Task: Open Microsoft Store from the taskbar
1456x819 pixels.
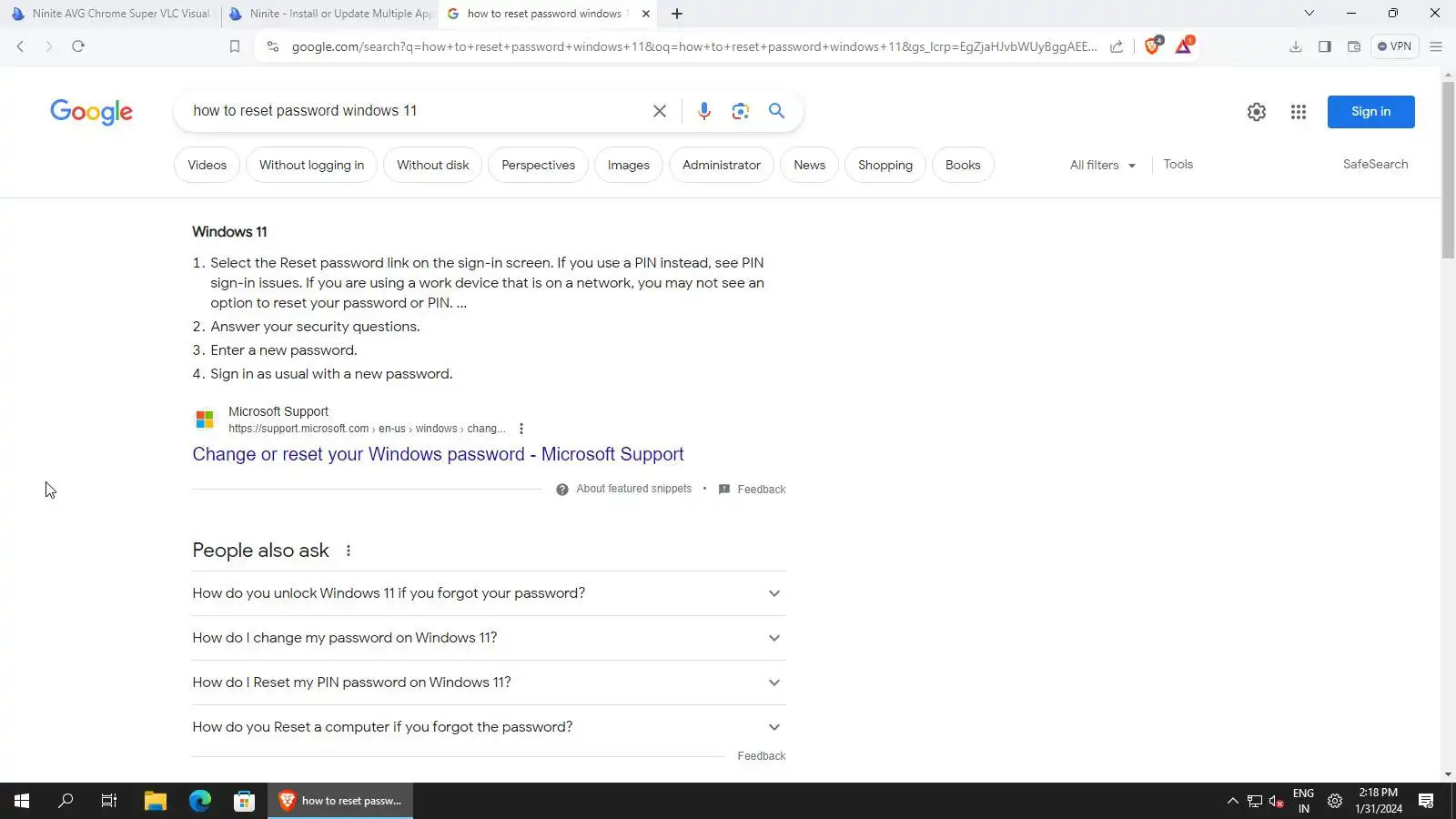Action: tap(244, 801)
